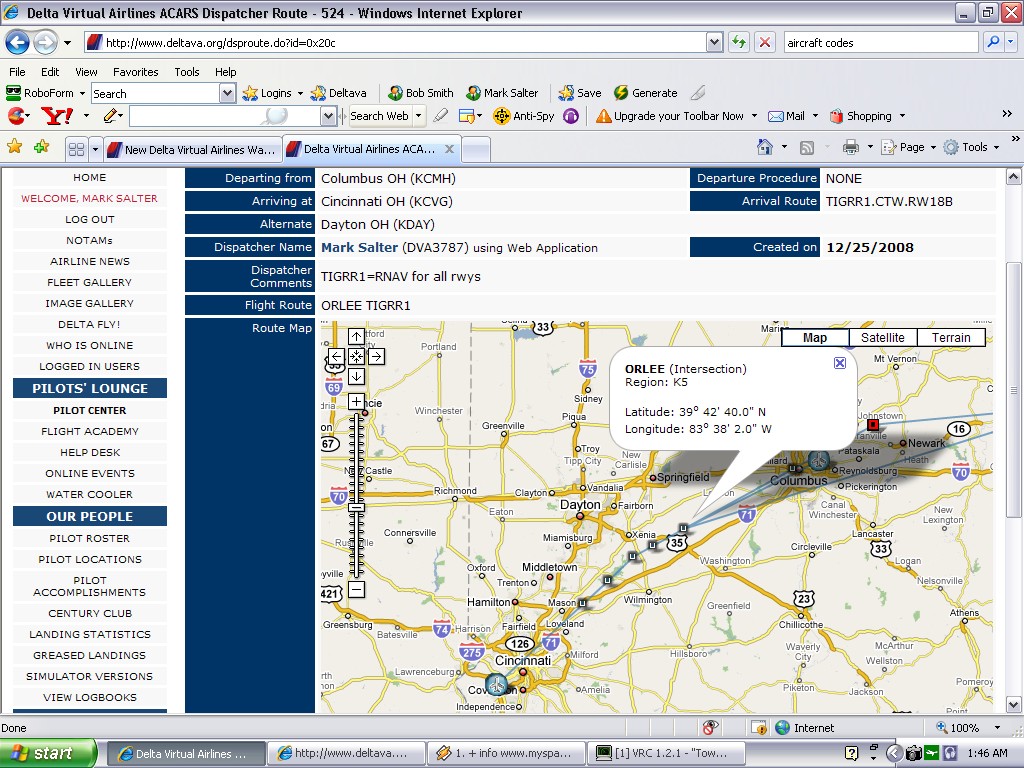The height and width of the screenshot is (768, 1024).
Task: Click the map zoom slider handle
Action: click(x=356, y=507)
